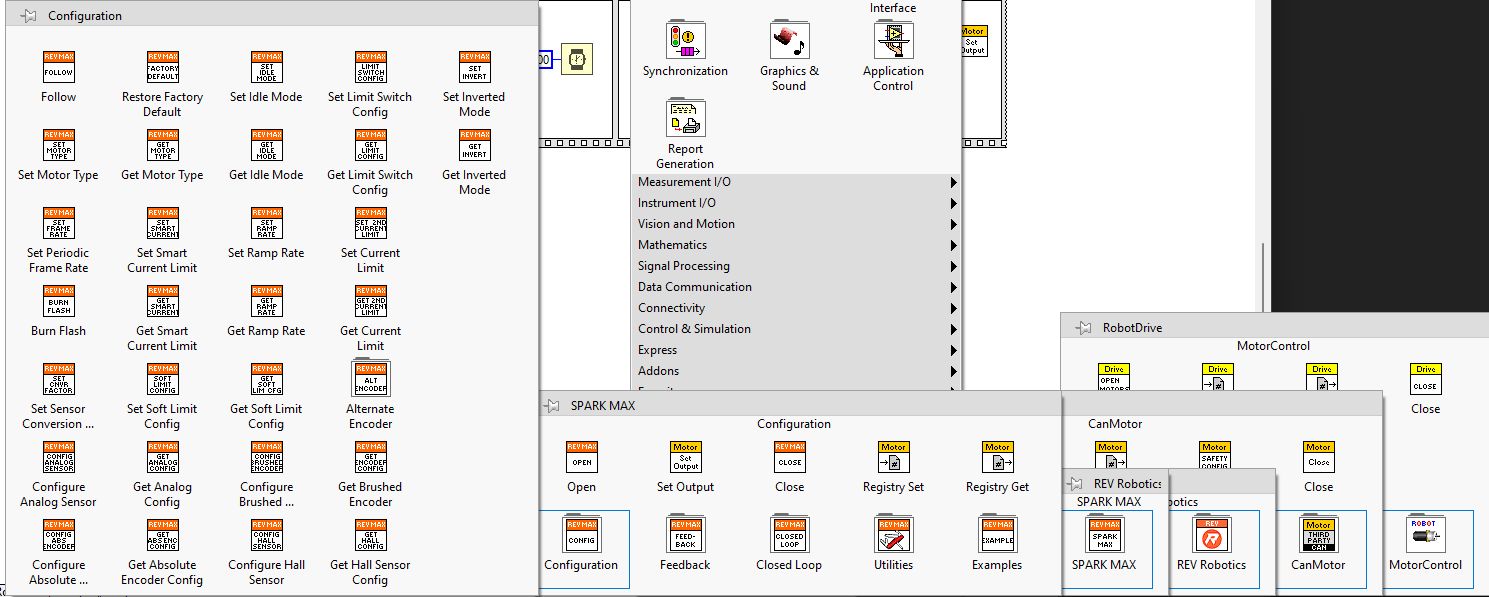Viewport: 1489px width, 597px height.
Task: Choose the Get Idle Mode VI
Action: click(267, 145)
